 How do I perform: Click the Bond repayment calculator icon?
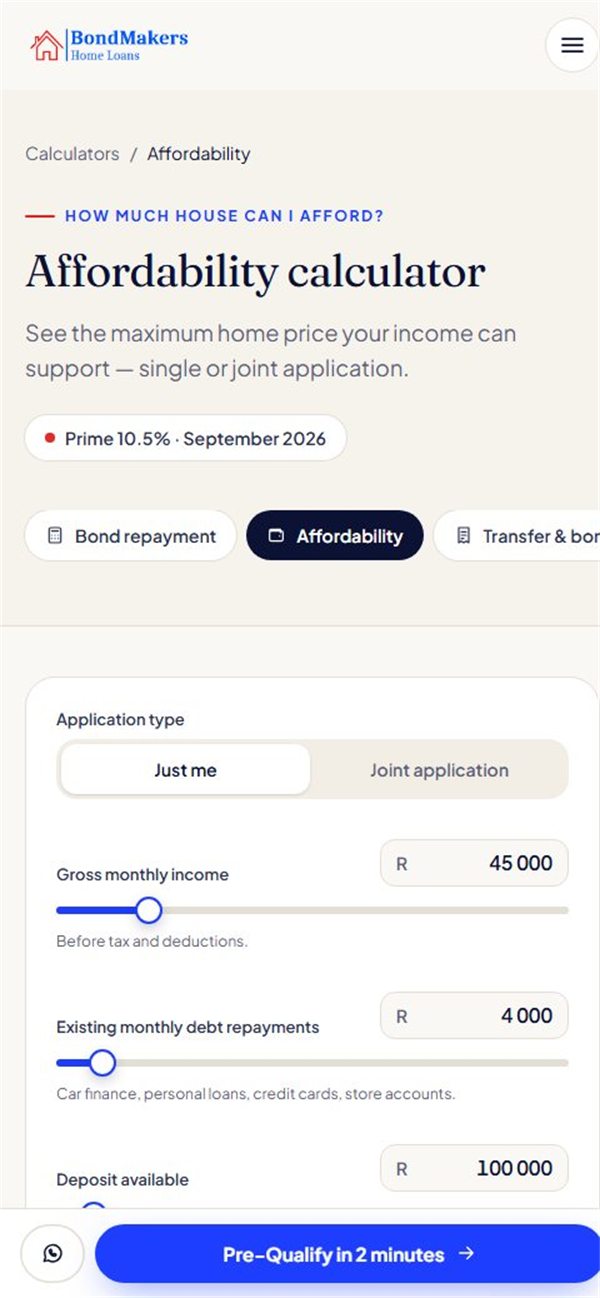pyautogui.click(x=56, y=536)
